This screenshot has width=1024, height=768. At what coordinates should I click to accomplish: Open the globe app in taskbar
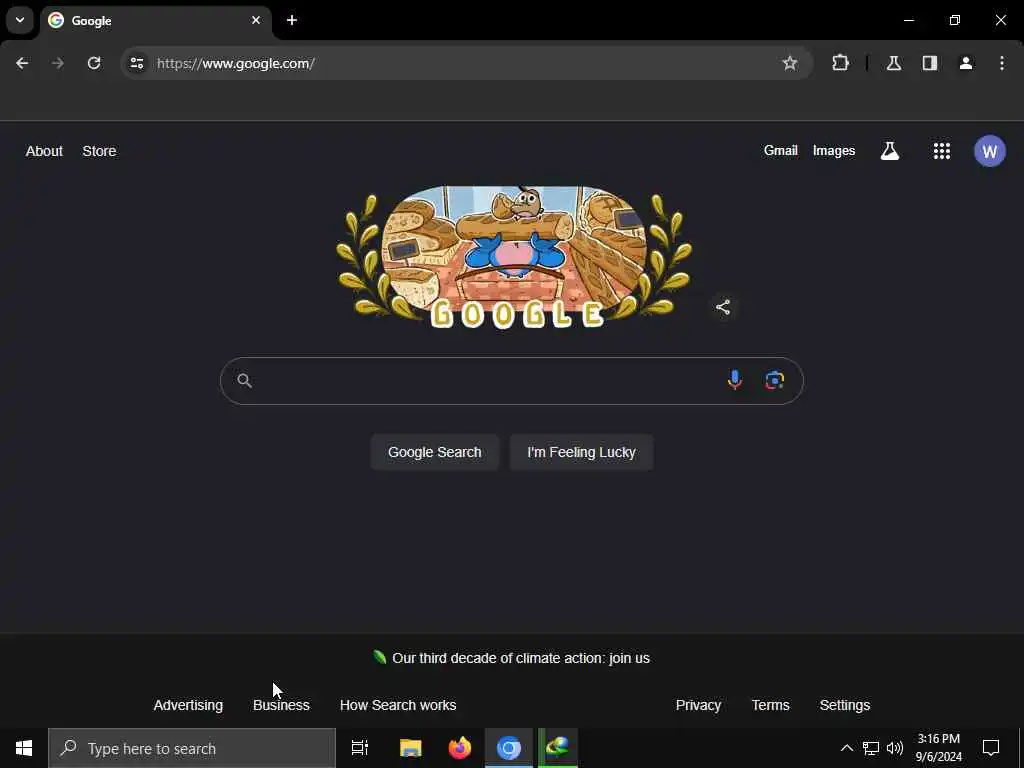tap(558, 748)
